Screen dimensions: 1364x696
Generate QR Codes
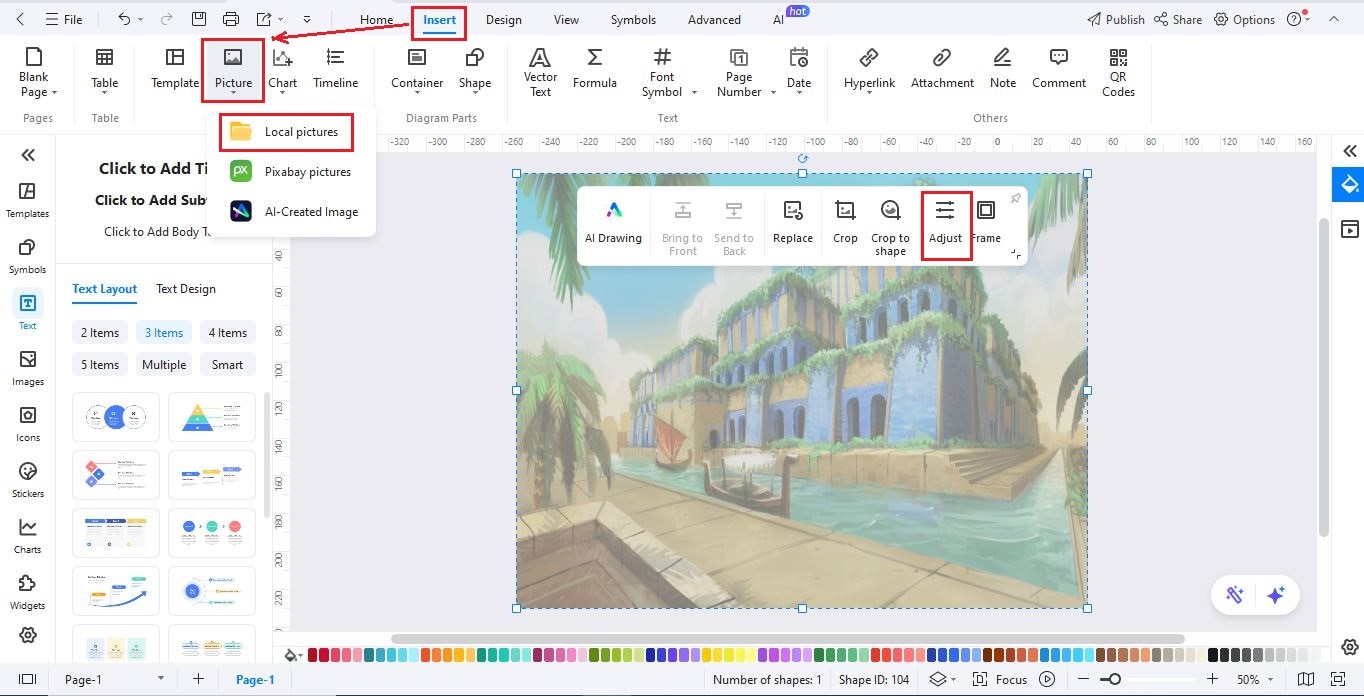point(1118,72)
